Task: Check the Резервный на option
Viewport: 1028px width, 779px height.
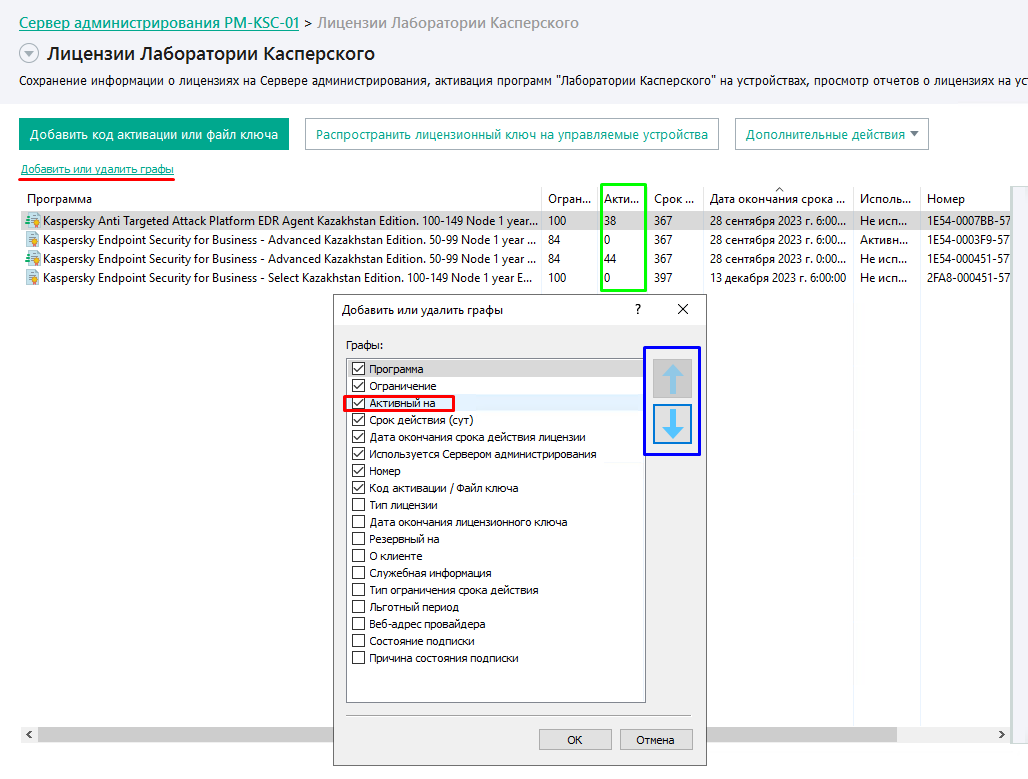Action: [359, 539]
